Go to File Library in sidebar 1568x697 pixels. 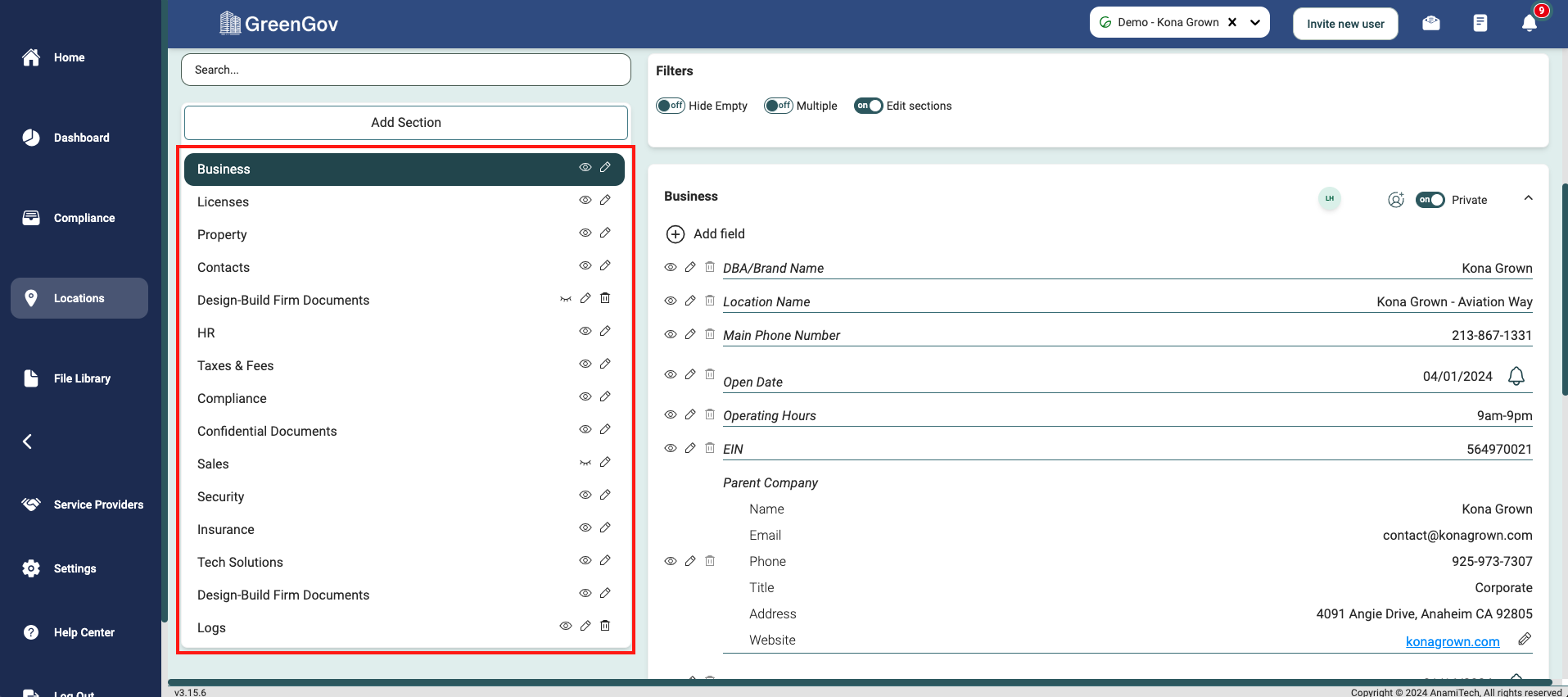click(x=81, y=378)
